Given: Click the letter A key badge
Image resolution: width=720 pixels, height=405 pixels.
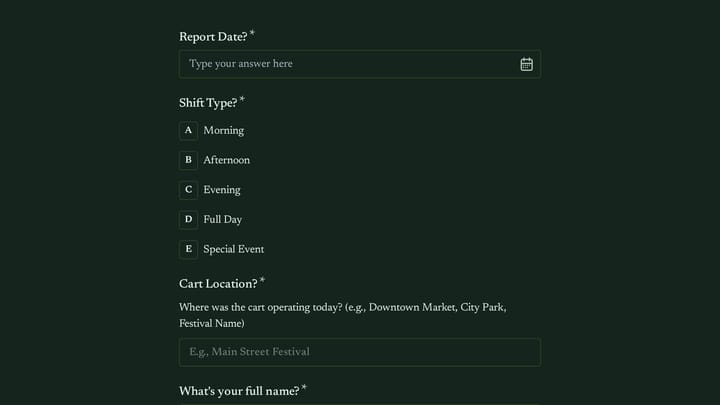Looking at the screenshot, I should (188, 131).
